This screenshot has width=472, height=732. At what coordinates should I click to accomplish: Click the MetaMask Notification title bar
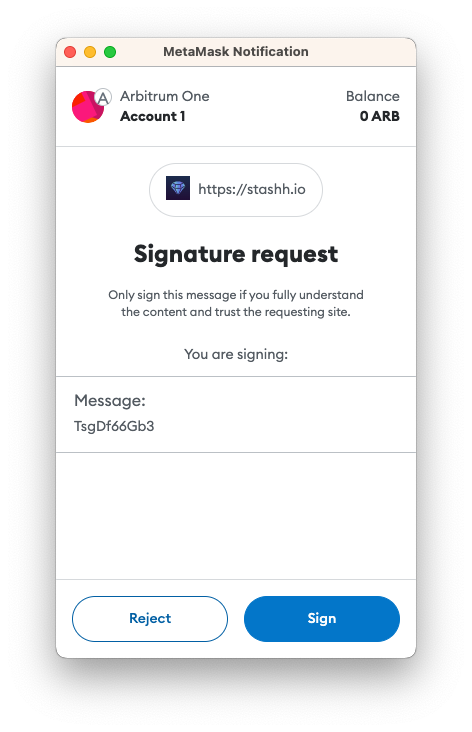(236, 52)
